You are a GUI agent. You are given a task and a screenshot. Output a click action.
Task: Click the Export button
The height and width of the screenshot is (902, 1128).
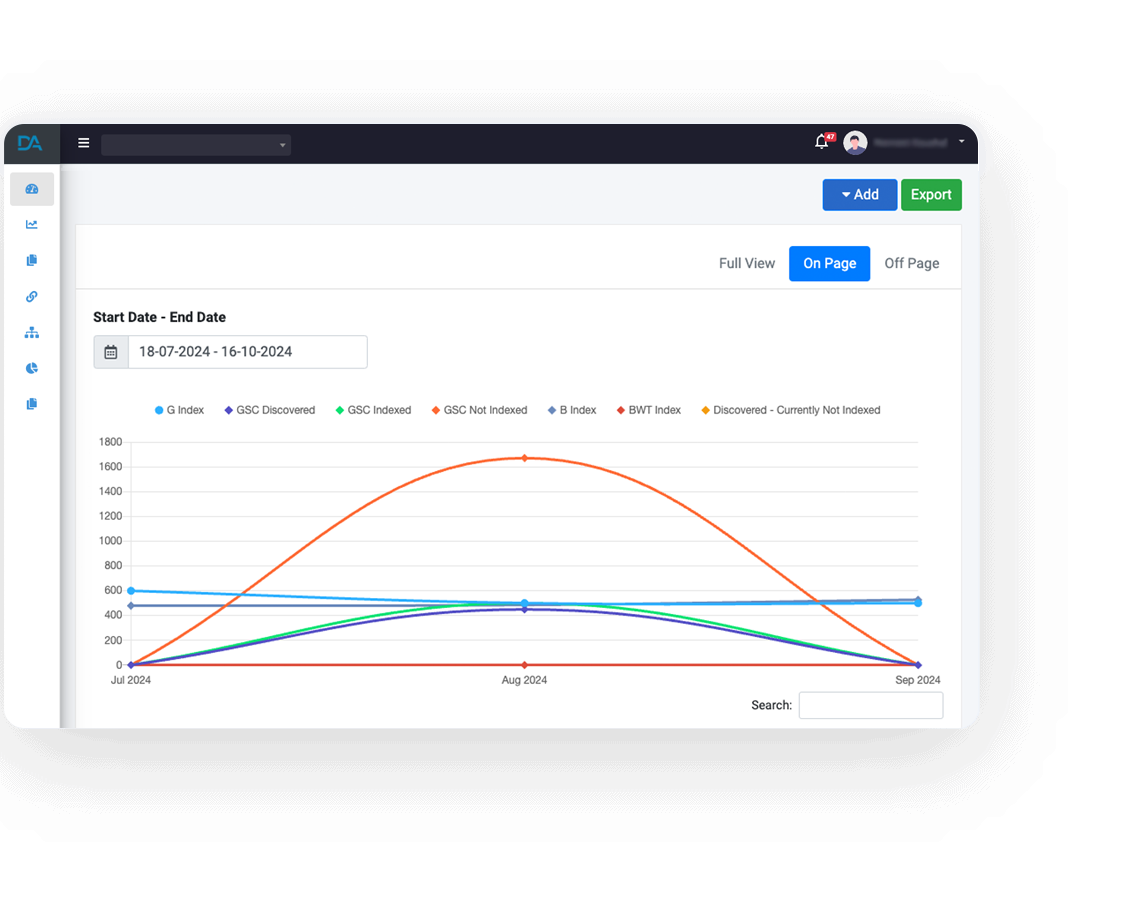(931, 194)
